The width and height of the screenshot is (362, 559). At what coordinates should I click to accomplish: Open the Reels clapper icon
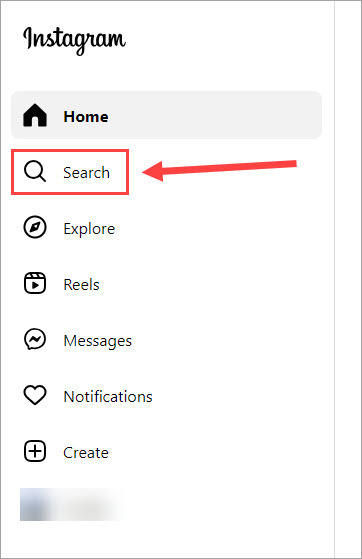pos(35,283)
